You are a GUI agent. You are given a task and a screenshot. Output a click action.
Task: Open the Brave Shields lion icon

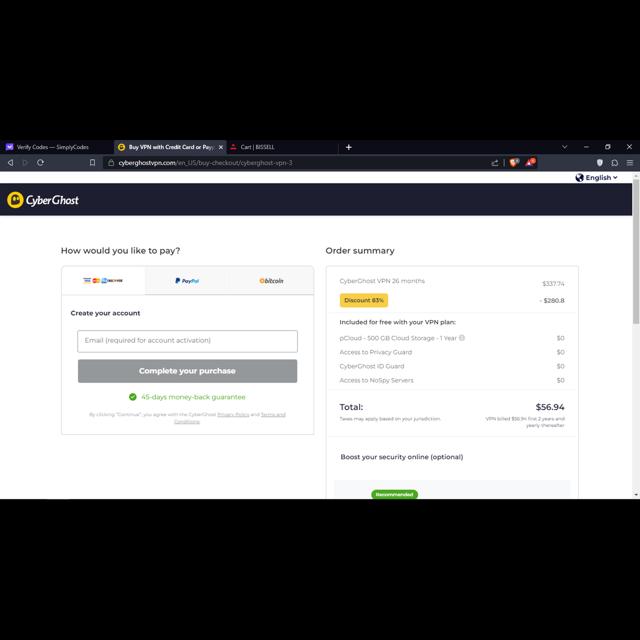pyautogui.click(x=514, y=162)
